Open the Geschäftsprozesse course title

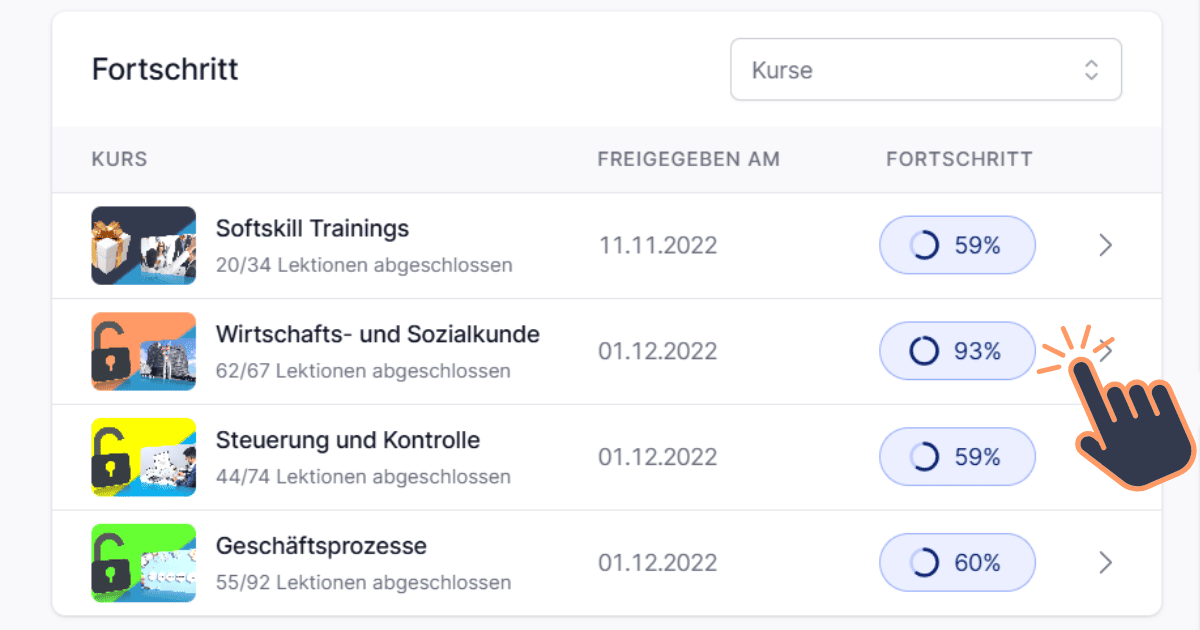pyautogui.click(x=321, y=547)
